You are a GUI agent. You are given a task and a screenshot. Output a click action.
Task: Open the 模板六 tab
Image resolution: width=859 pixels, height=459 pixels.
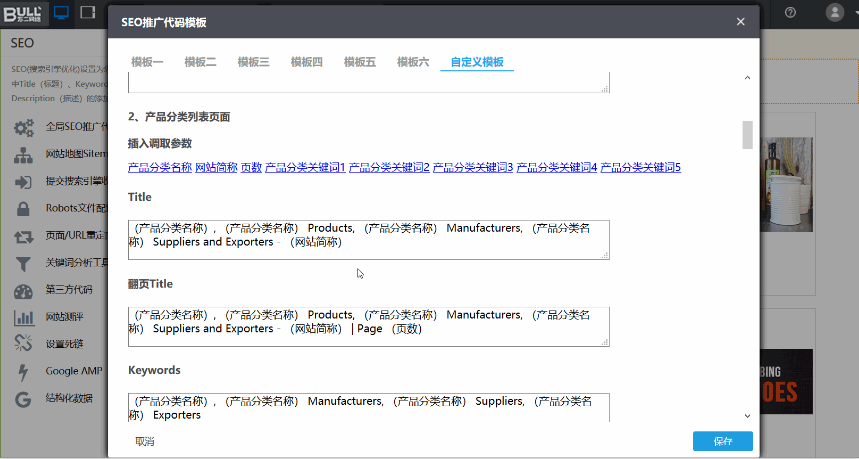pyautogui.click(x=413, y=62)
